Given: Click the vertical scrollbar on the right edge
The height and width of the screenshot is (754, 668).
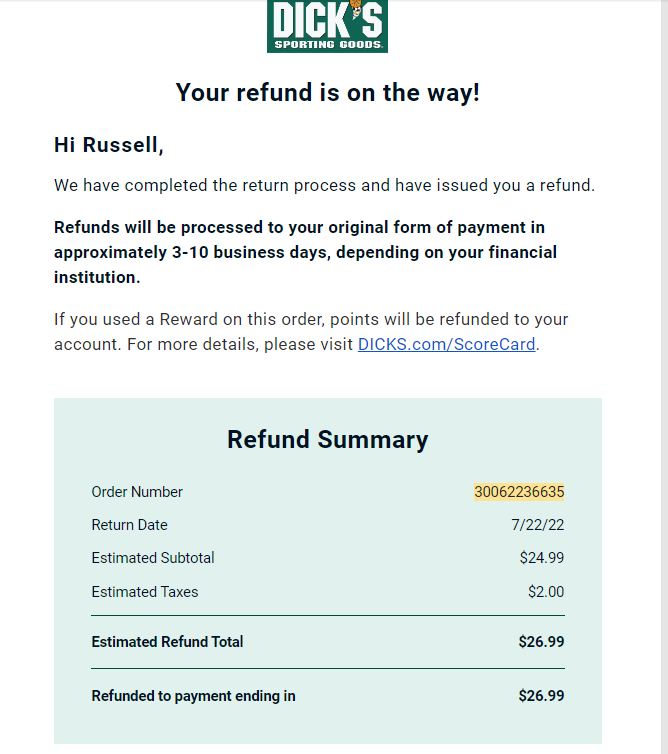Looking at the screenshot, I should (x=665, y=377).
